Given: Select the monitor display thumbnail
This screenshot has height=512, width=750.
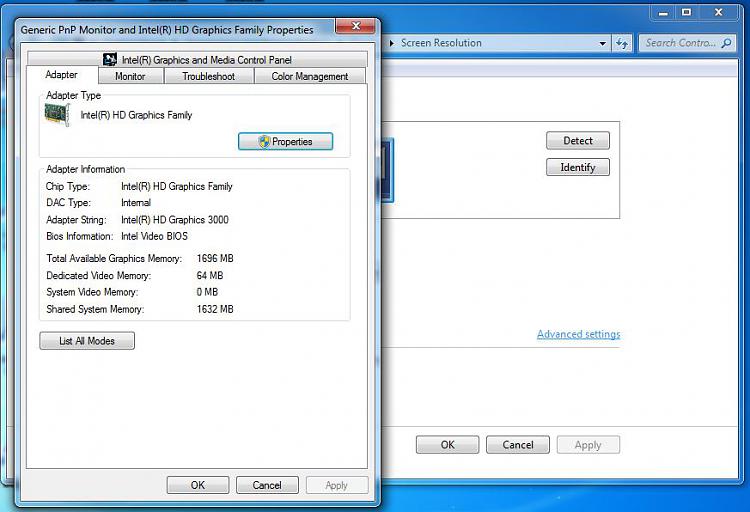Looking at the screenshot, I should [387, 170].
